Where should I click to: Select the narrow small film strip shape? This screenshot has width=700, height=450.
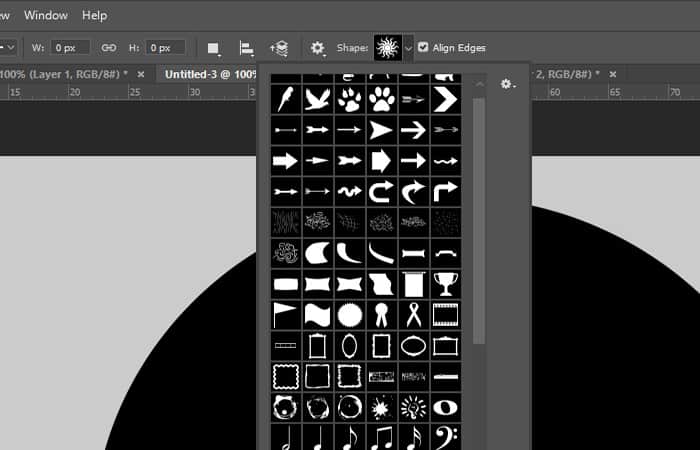click(x=286, y=346)
